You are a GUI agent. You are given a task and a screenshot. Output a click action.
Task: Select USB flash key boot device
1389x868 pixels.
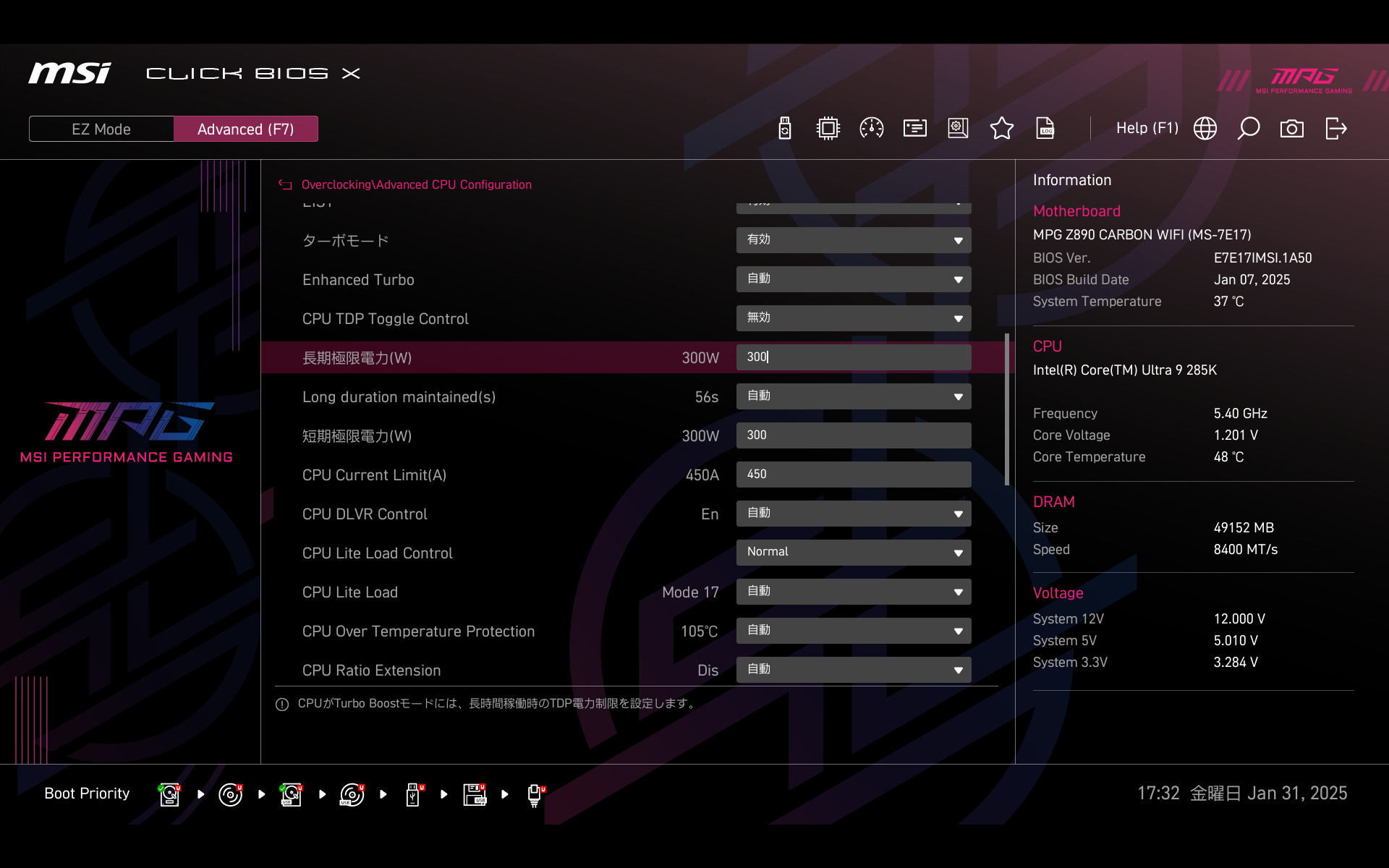(x=414, y=794)
